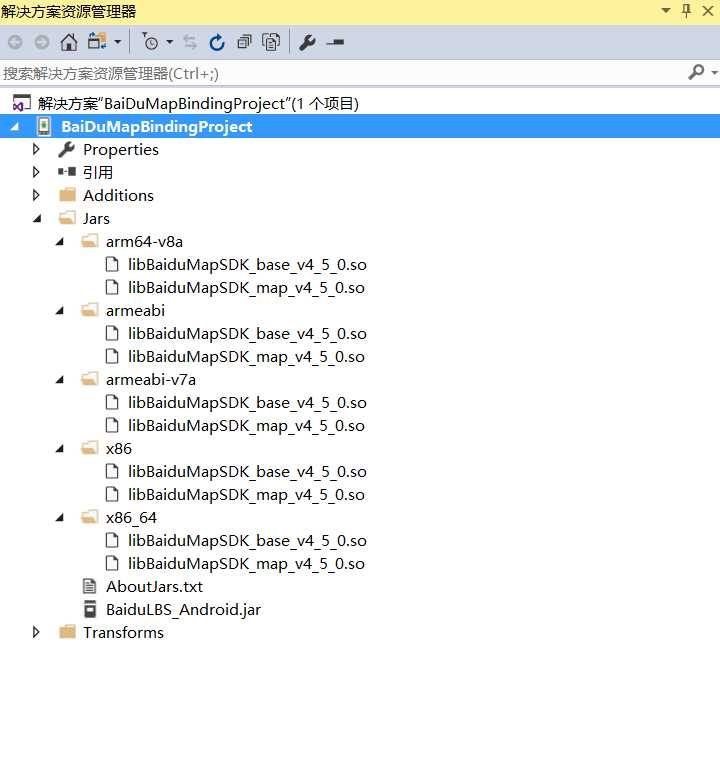The image size is (720, 764).
Task: Collapse All items in the tree
Action: point(244,42)
